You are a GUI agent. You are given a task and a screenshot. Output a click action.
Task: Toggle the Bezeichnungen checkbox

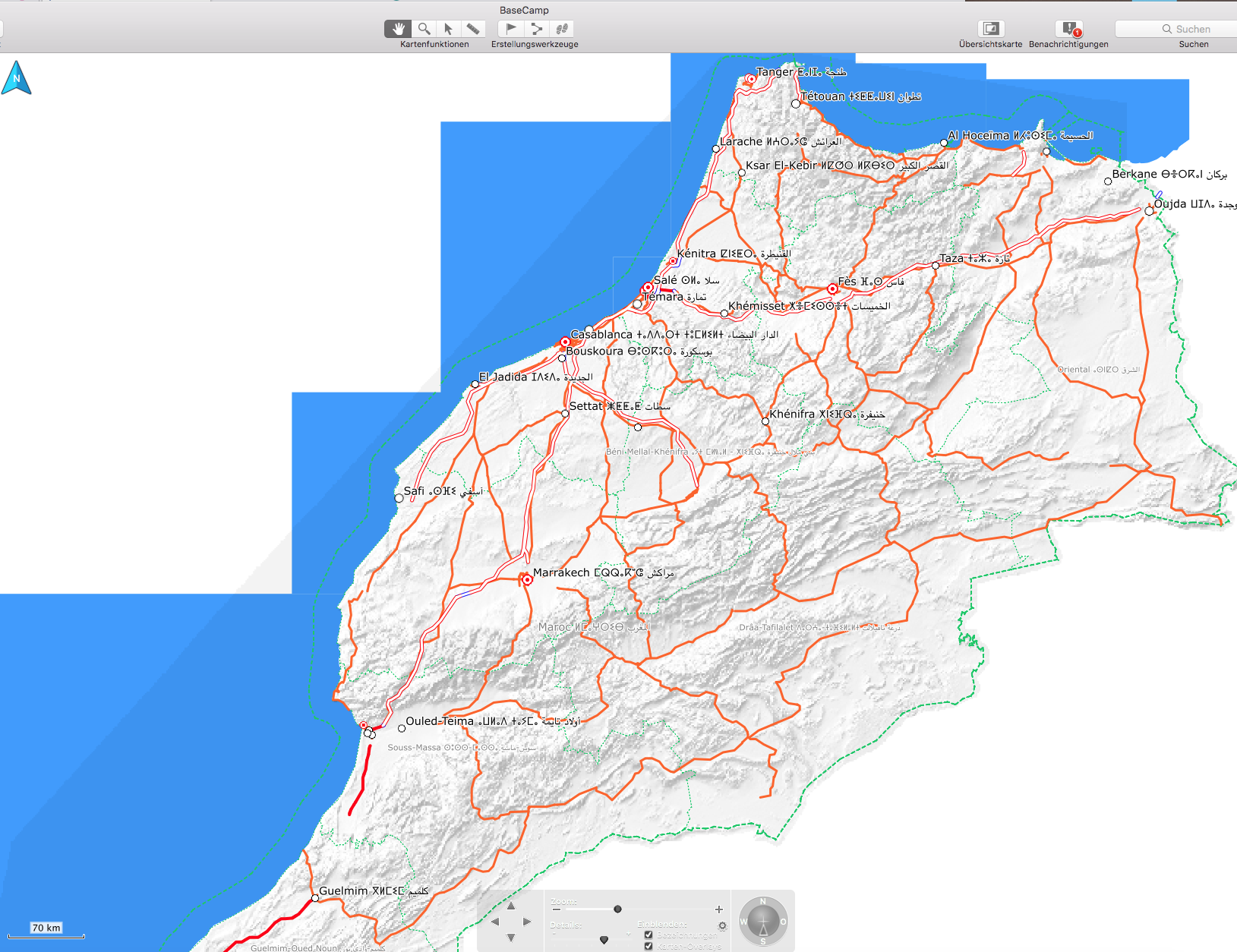tap(648, 935)
